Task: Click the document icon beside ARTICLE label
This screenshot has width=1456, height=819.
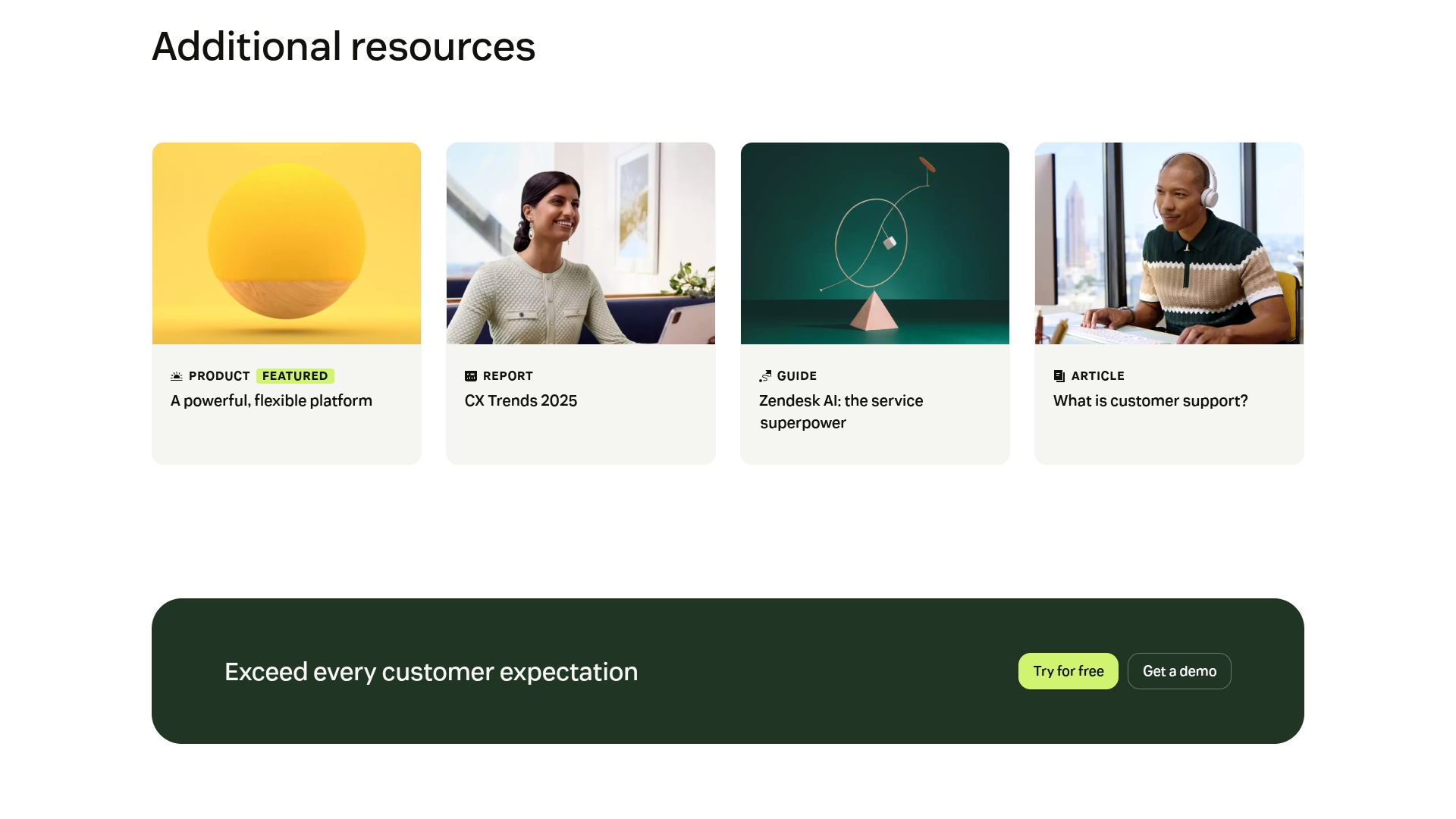Action: (1059, 376)
